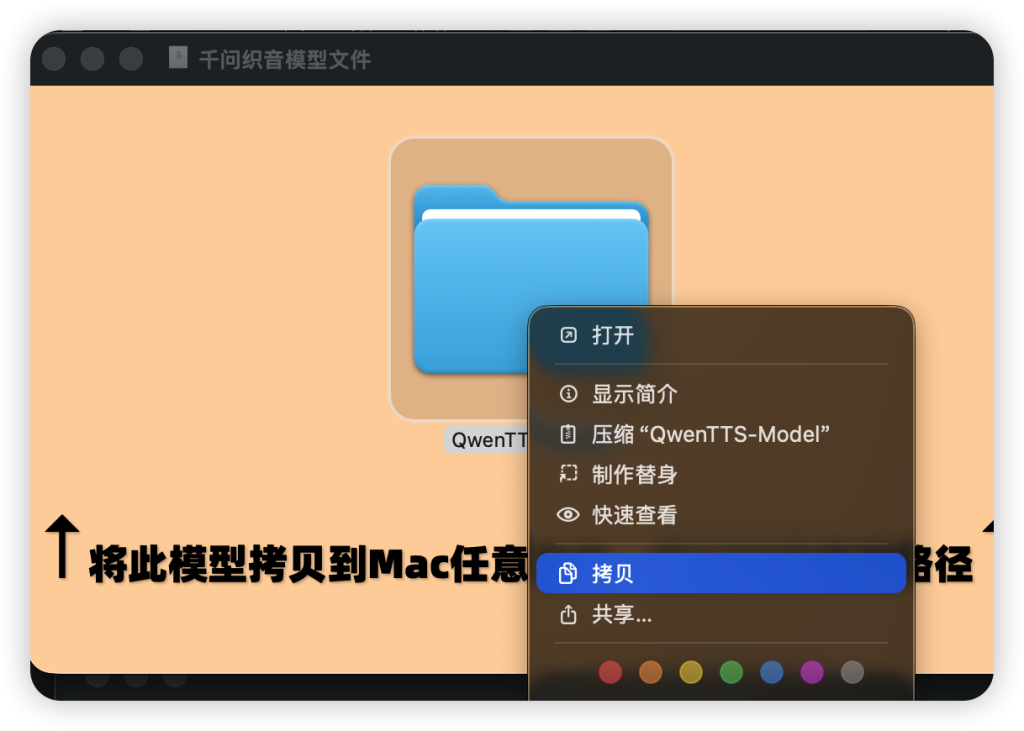Click the 共享 share icon
Image resolution: width=1024 pixels, height=731 pixels.
click(569, 614)
